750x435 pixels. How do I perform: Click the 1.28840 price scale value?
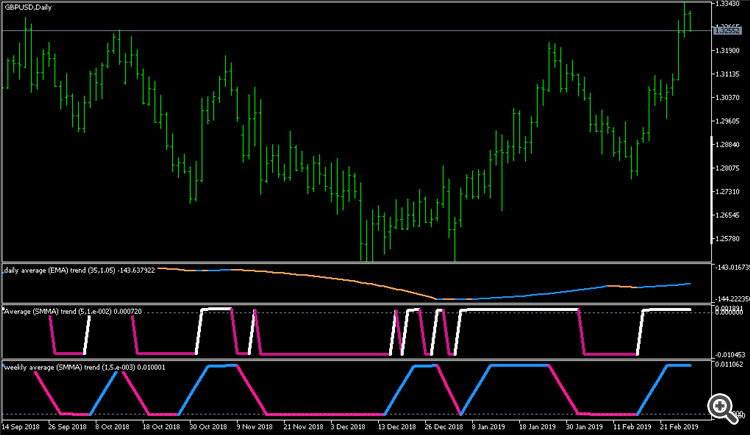pyautogui.click(x=727, y=145)
